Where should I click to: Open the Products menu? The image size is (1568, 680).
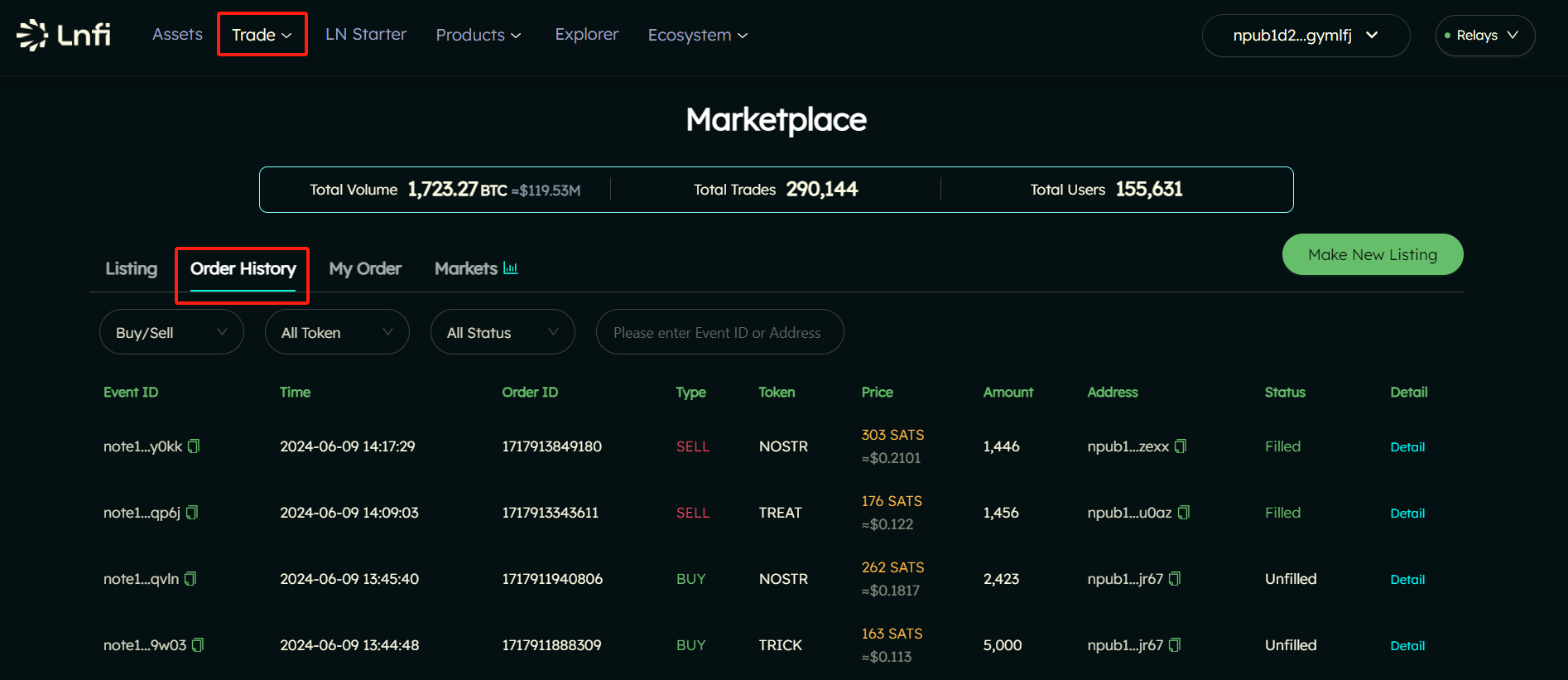pos(479,35)
